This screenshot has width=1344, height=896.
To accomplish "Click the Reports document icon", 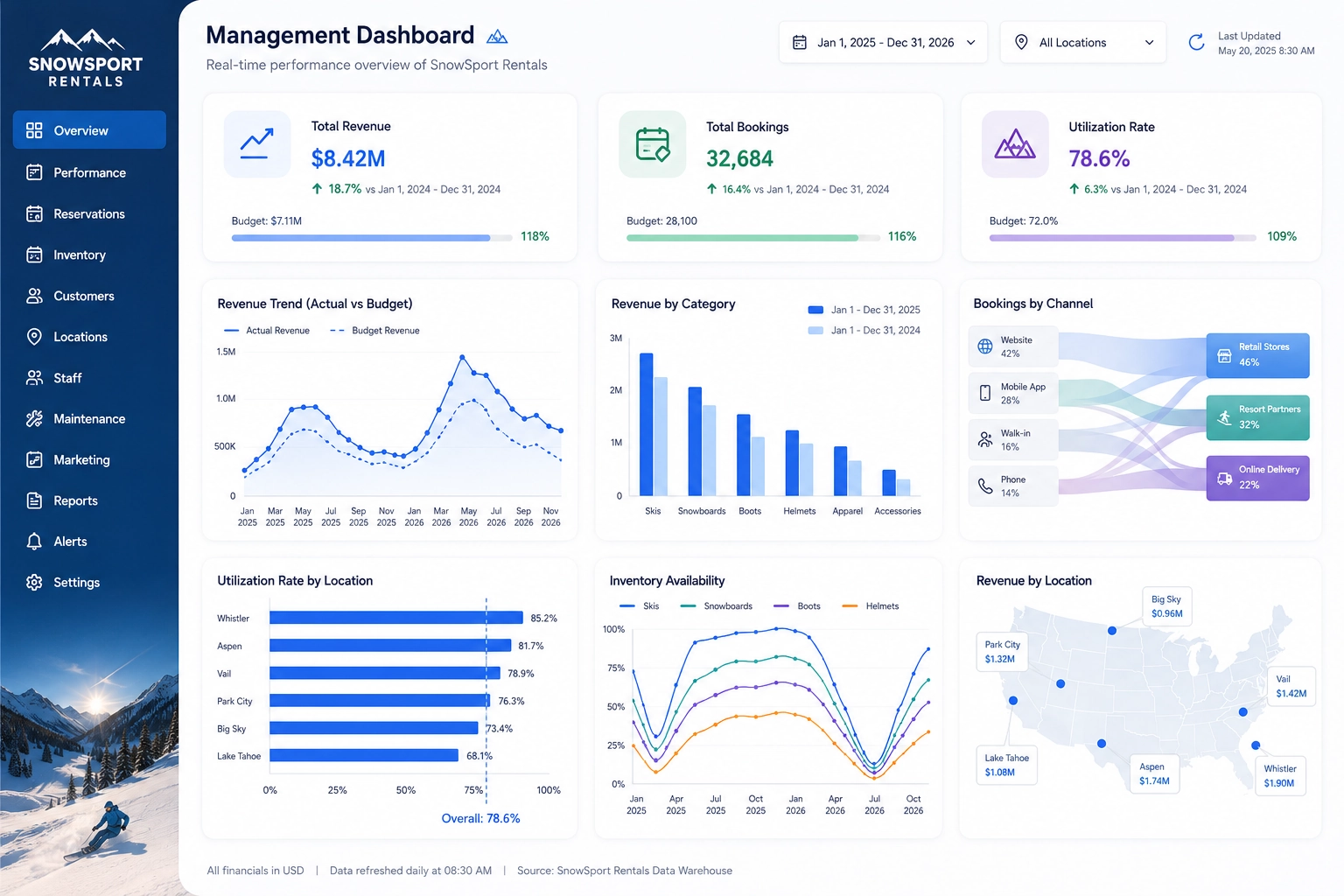I will pos(34,500).
